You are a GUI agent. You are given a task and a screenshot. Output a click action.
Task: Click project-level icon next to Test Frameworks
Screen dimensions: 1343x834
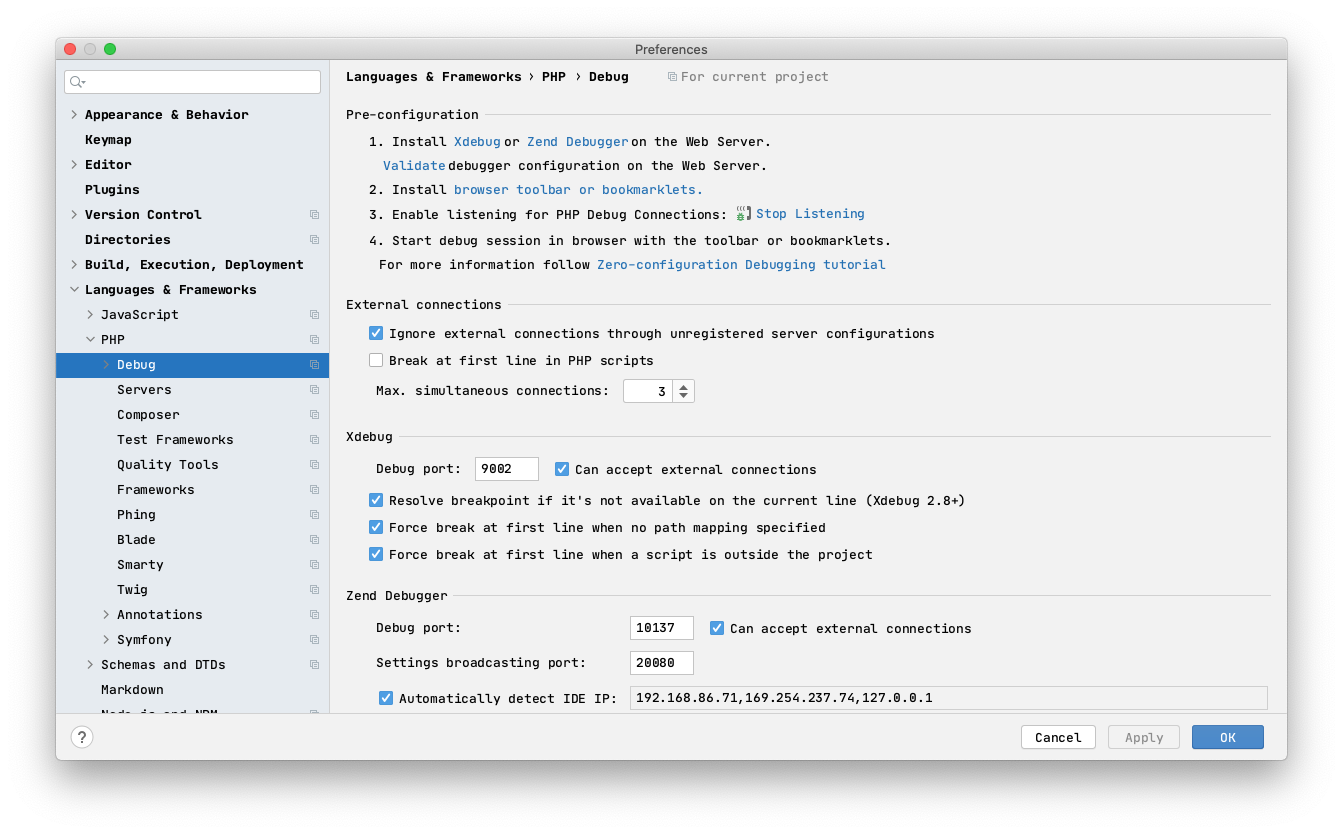pyautogui.click(x=314, y=440)
